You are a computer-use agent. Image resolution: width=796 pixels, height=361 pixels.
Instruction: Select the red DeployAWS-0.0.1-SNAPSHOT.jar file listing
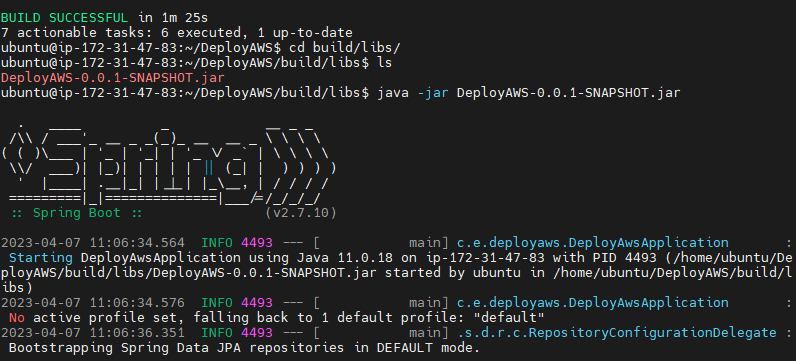(113, 78)
